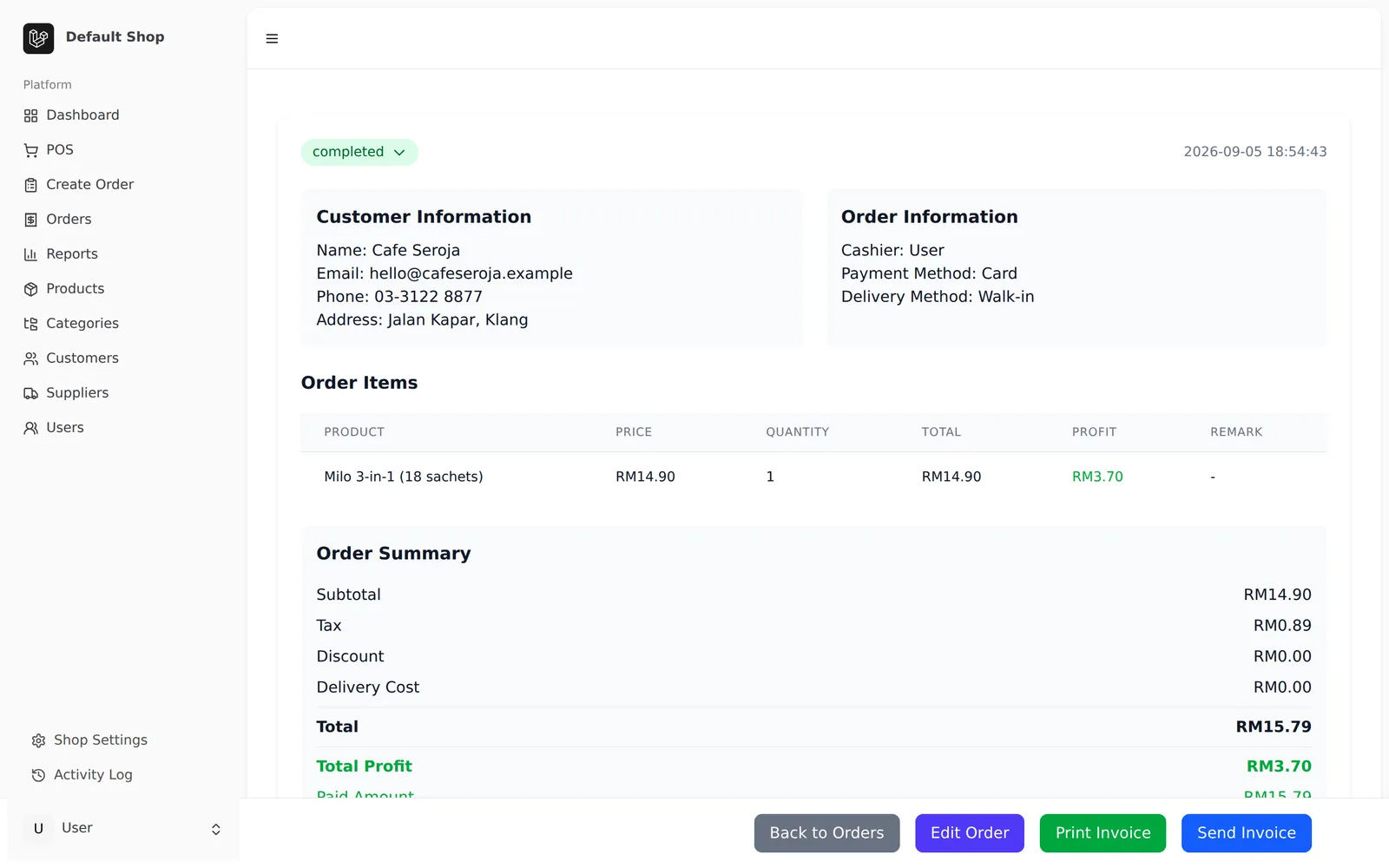Expand the User account menu chevrons
The image size is (1389, 868).
(216, 829)
